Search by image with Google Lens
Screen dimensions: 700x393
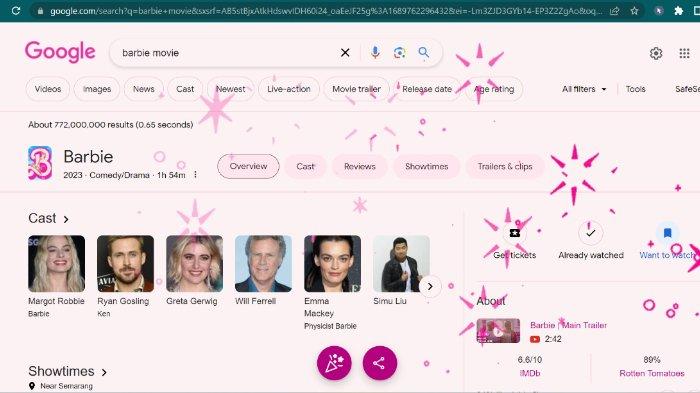400,53
